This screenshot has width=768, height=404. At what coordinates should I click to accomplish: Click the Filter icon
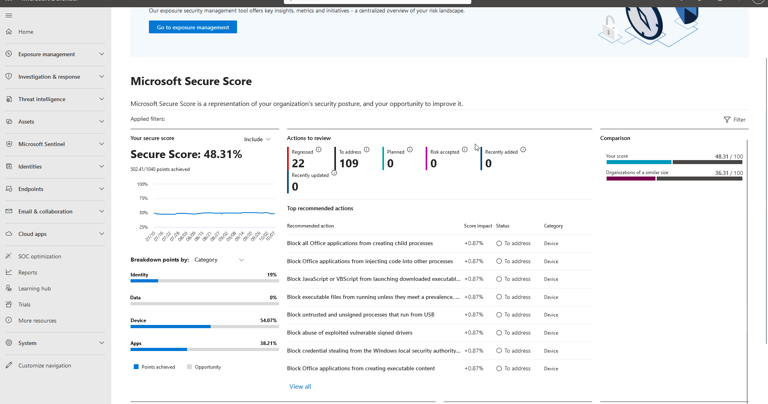pos(727,120)
